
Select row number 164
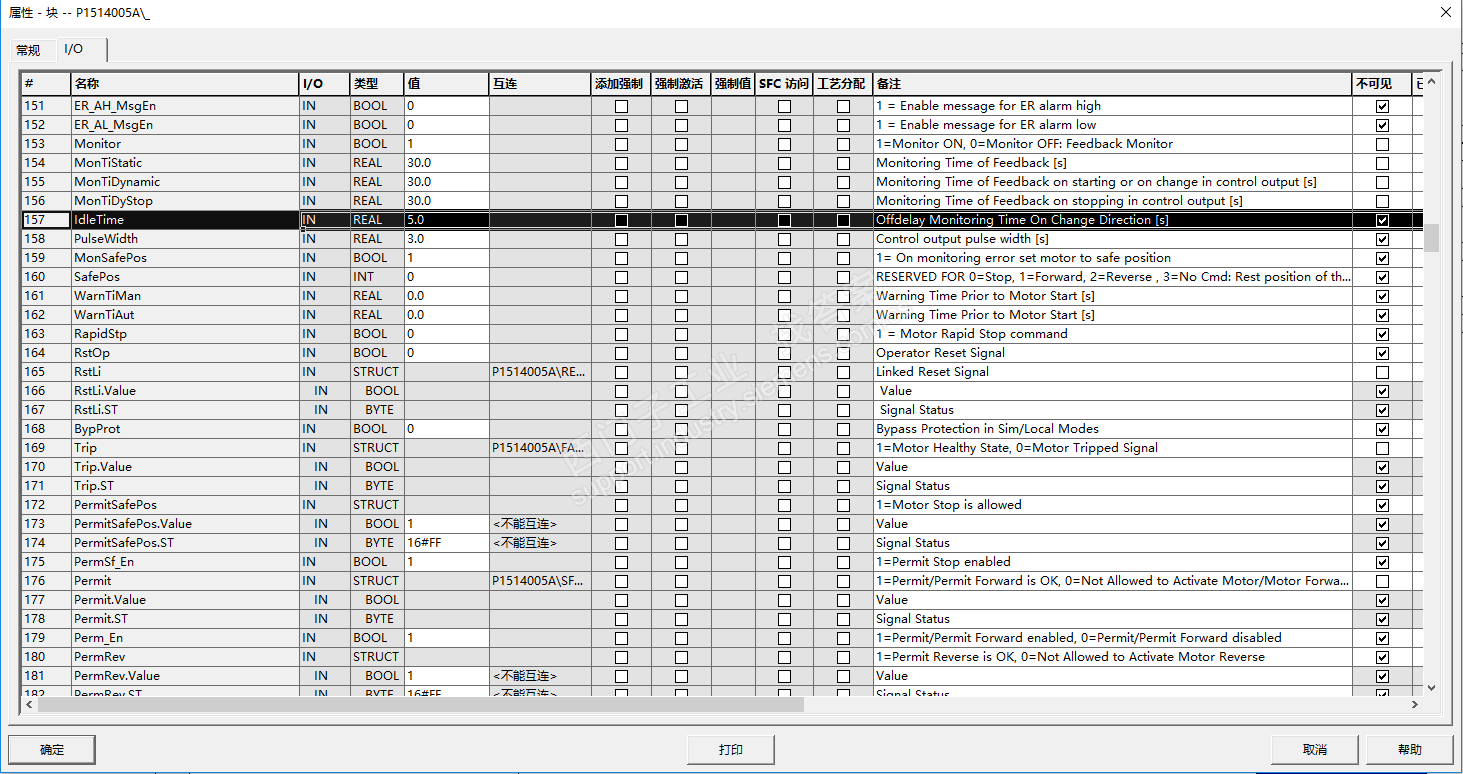point(46,353)
